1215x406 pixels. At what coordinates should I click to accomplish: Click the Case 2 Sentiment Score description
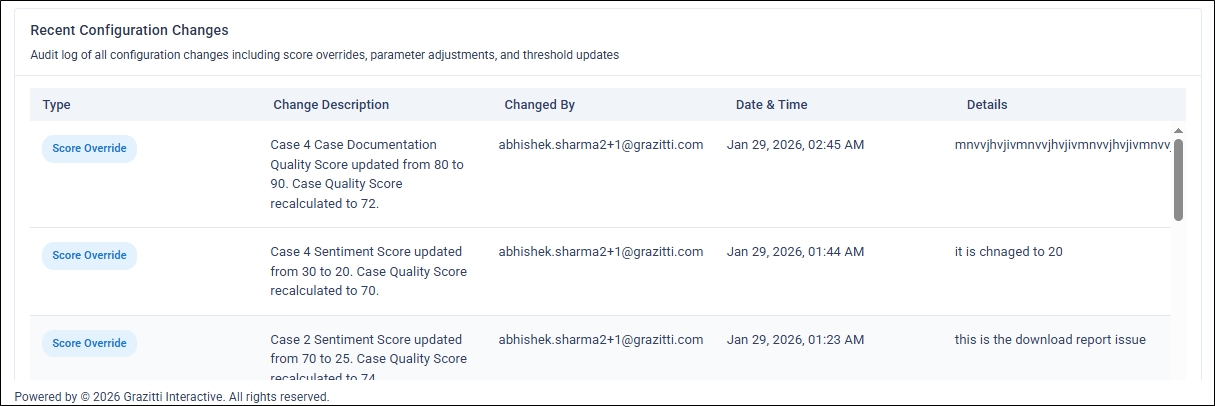point(368,358)
